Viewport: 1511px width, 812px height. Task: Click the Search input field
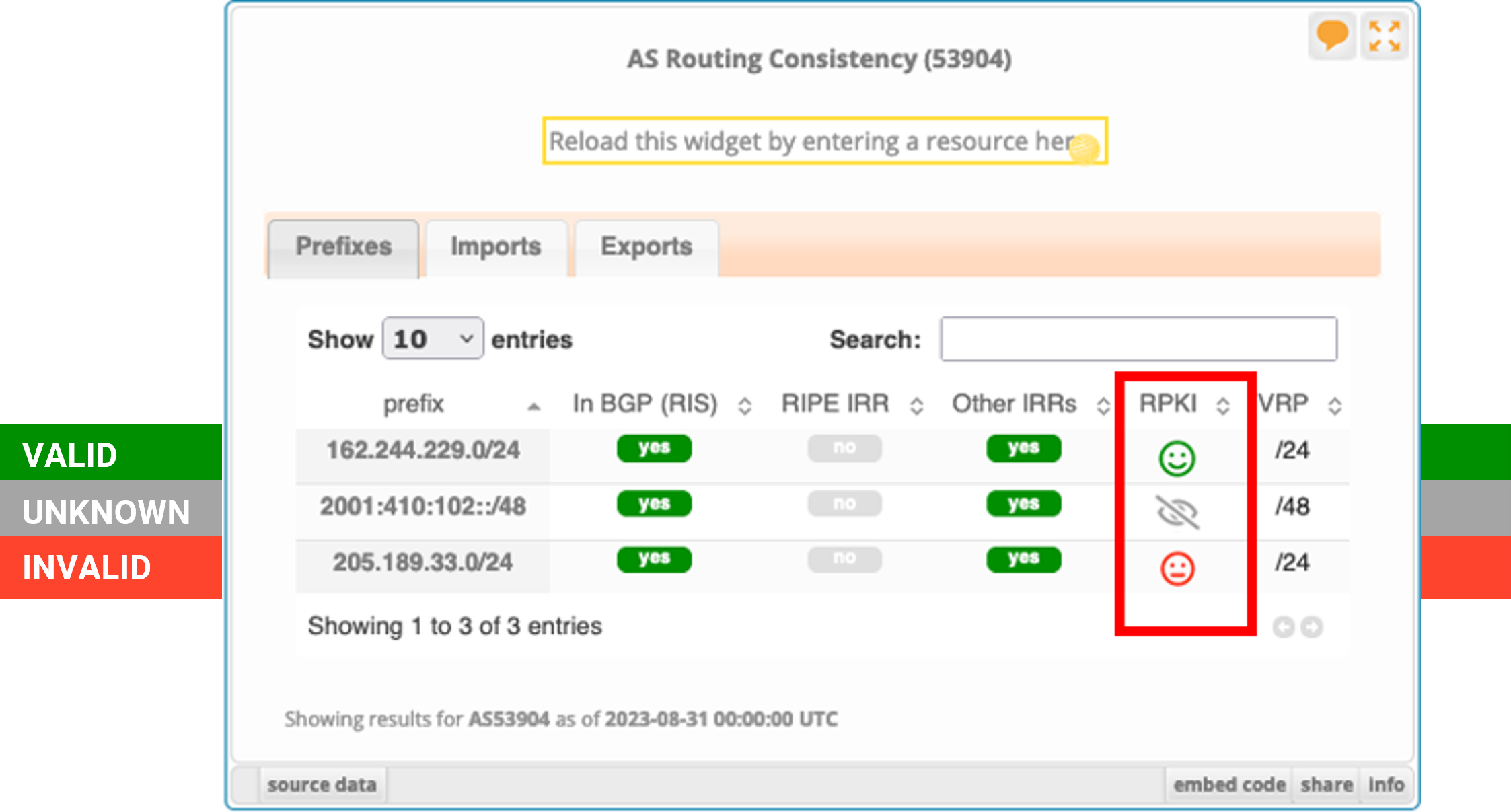(1138, 339)
